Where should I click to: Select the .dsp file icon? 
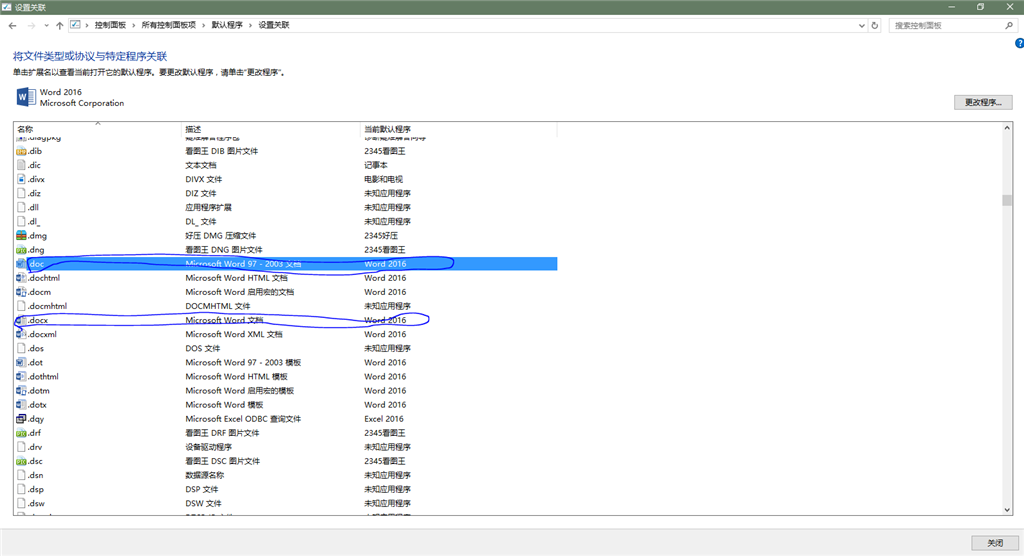click(21, 489)
